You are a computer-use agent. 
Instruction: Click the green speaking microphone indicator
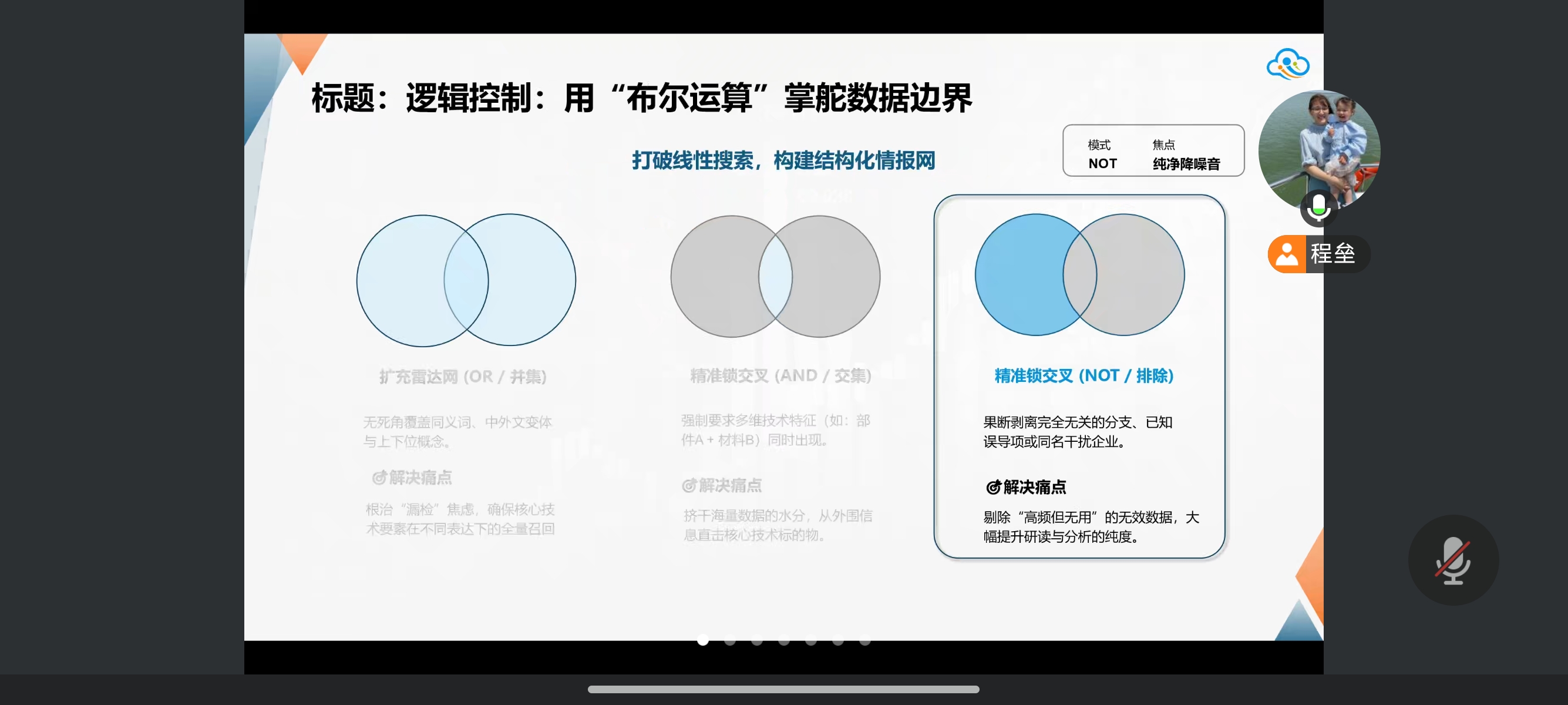coord(1318,207)
